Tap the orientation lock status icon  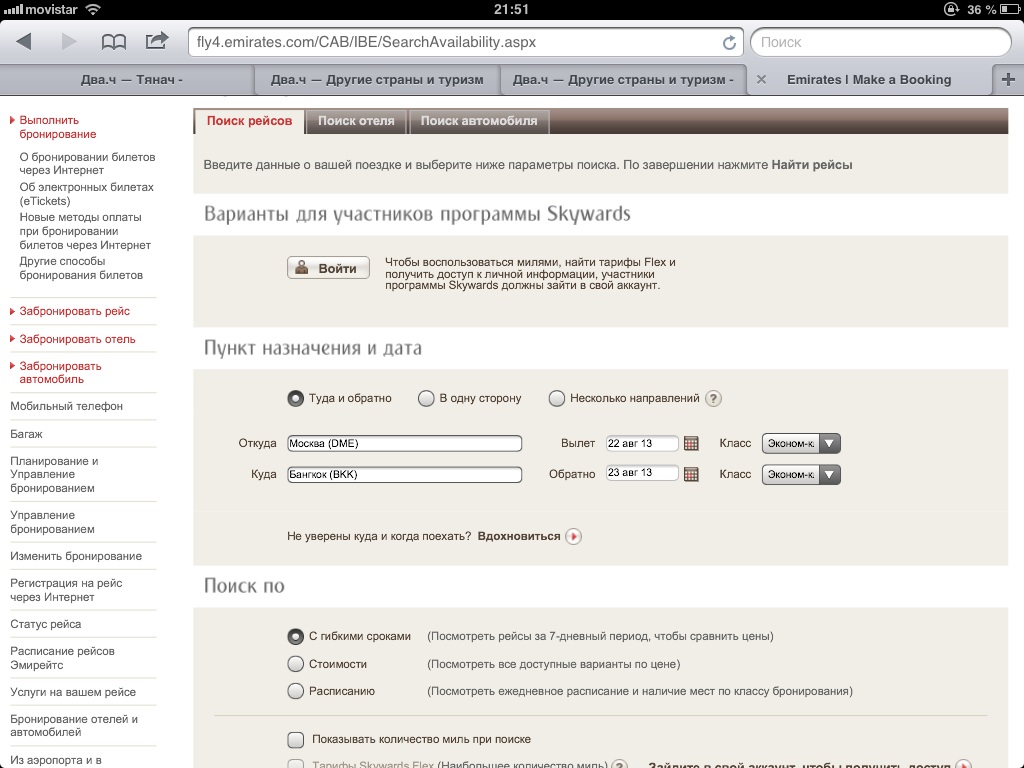pyautogui.click(x=951, y=9)
